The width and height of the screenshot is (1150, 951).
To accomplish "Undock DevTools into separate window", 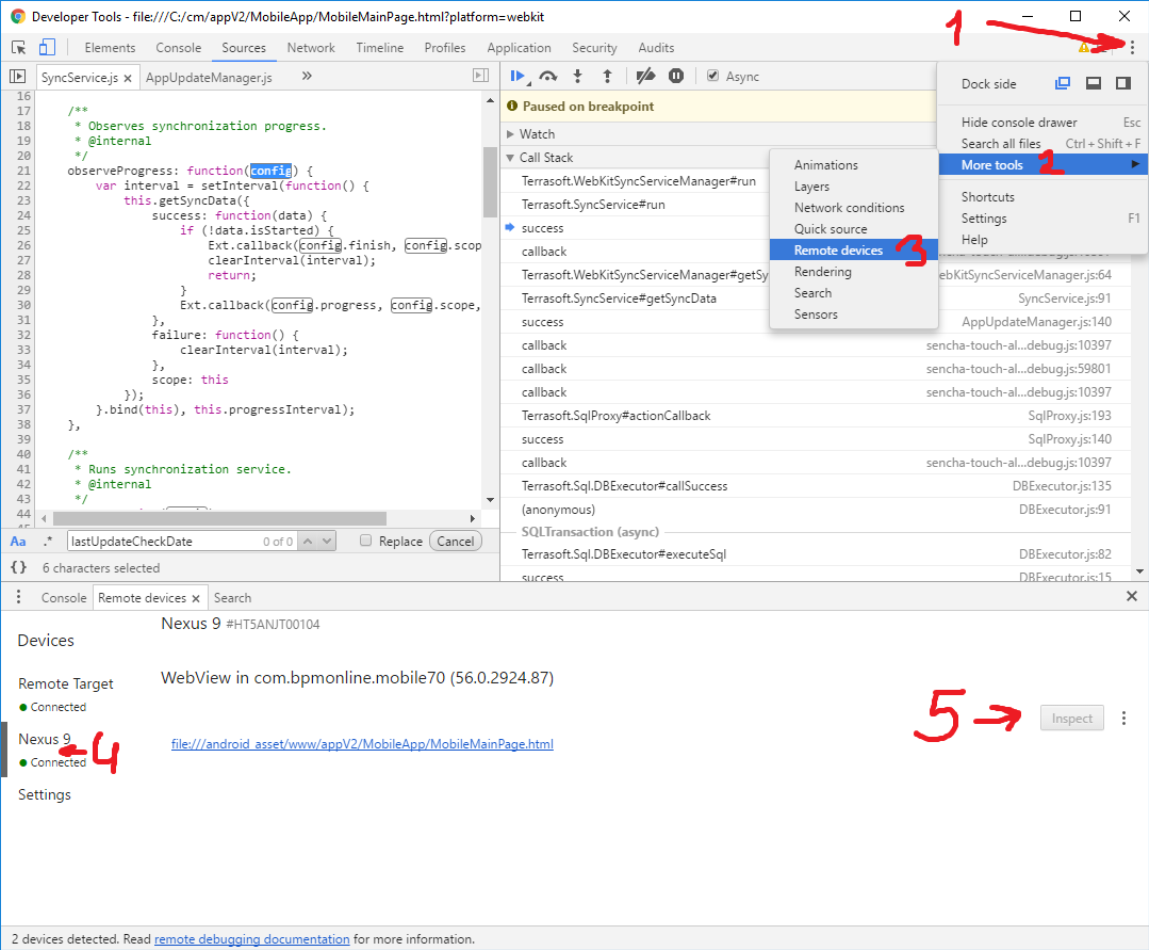I will pos(1063,84).
